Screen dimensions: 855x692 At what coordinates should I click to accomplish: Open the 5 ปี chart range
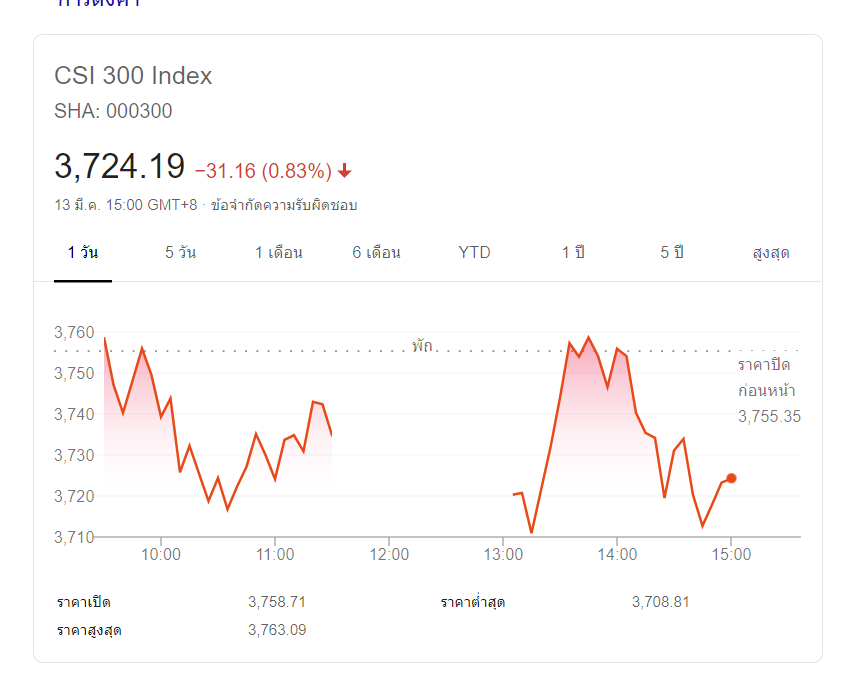(x=672, y=252)
